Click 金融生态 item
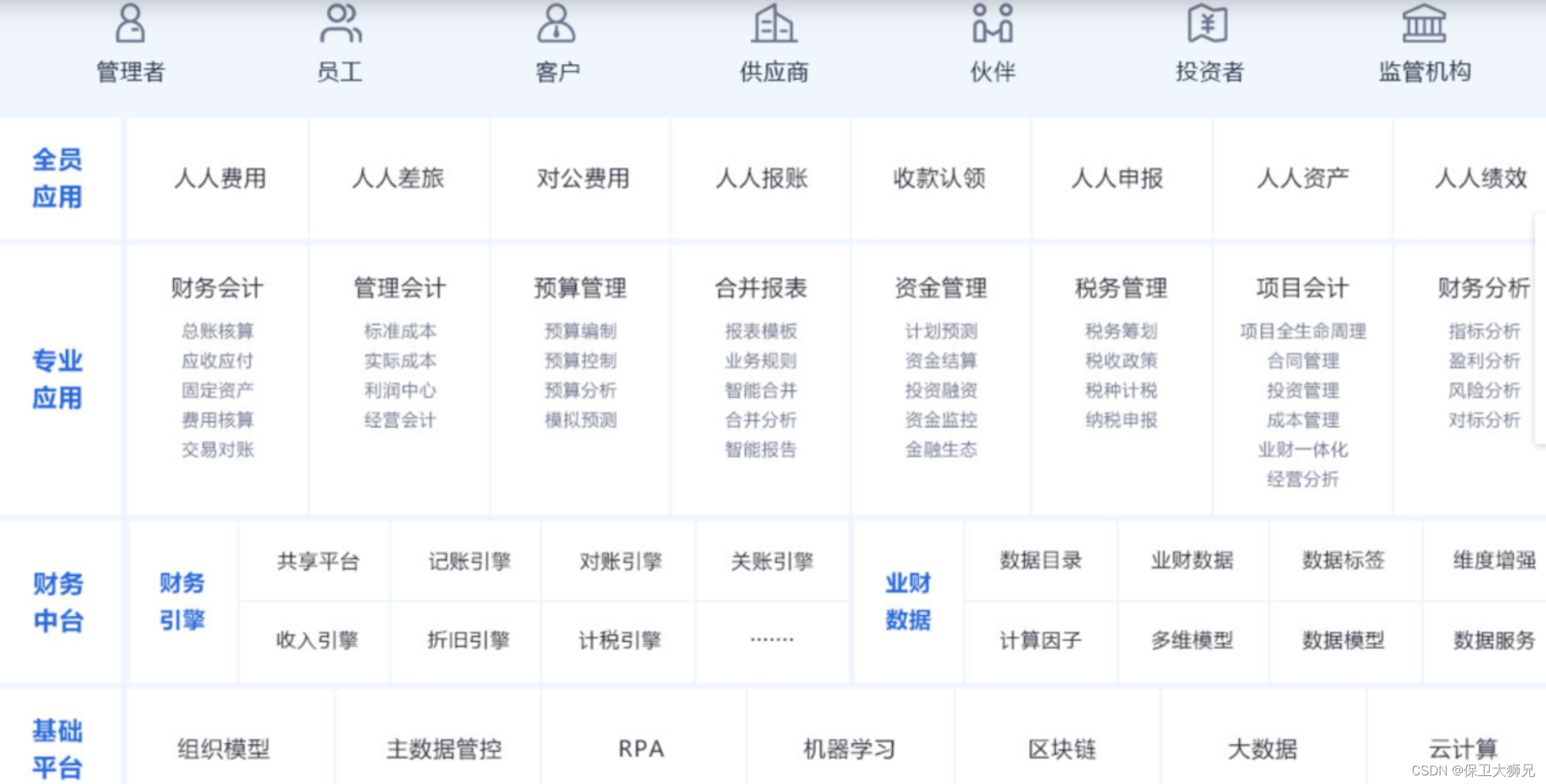Image resolution: width=1546 pixels, height=784 pixels. pyautogui.click(x=941, y=449)
